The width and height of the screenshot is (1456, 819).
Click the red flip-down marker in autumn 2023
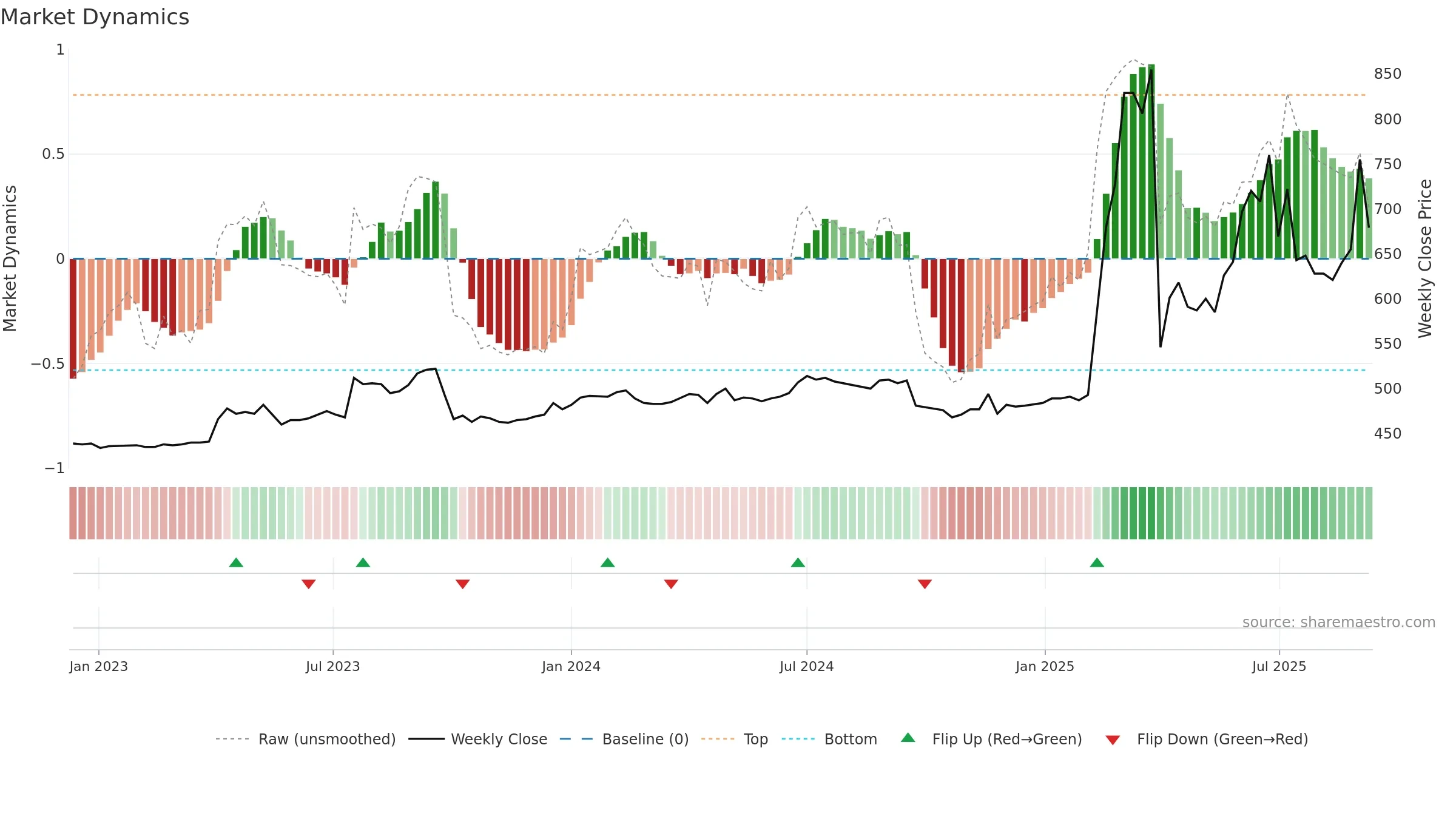pos(462,584)
